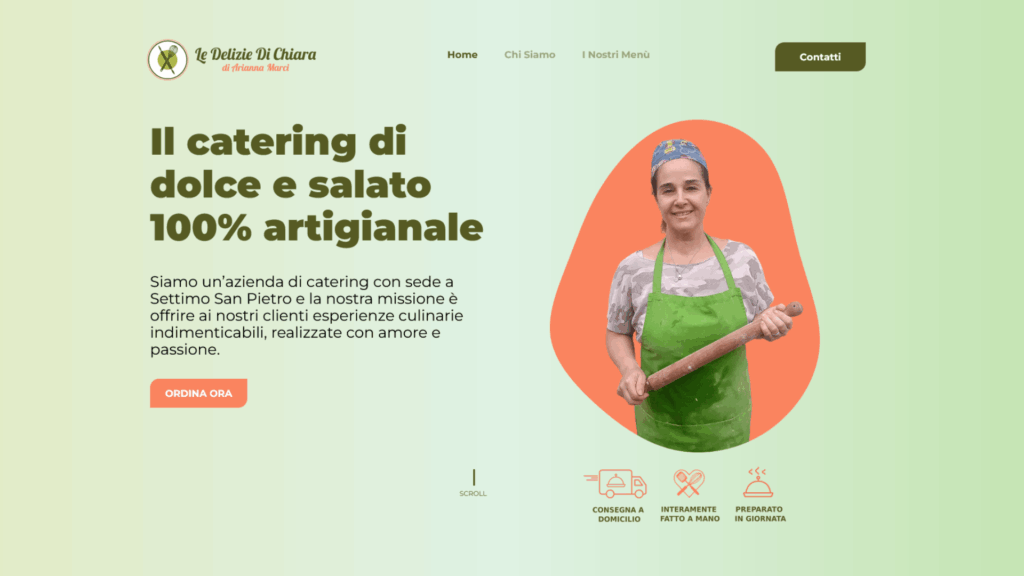Click the round fork-and-whisk logo icon
Image resolution: width=1024 pixels, height=576 pixels.
[167, 59]
